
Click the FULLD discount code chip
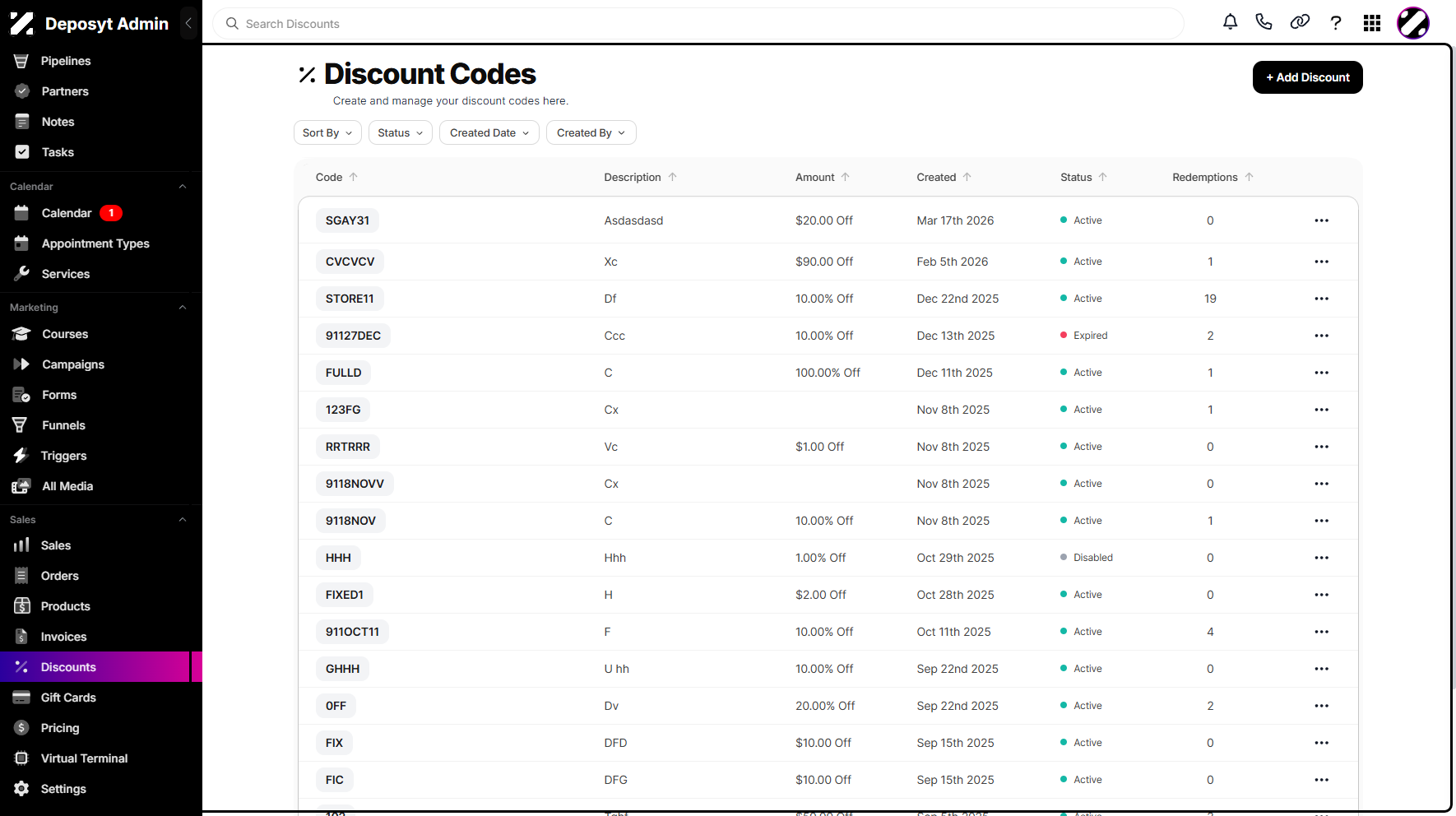(343, 373)
